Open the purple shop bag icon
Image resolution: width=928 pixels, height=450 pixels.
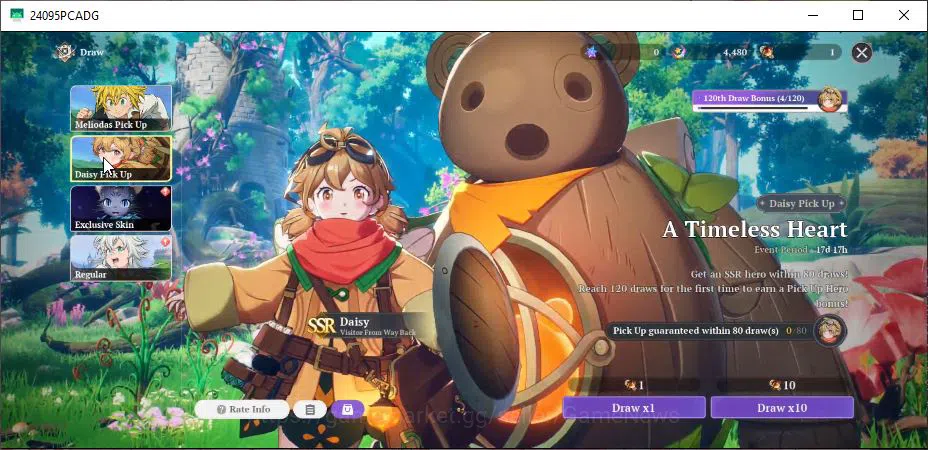[347, 409]
